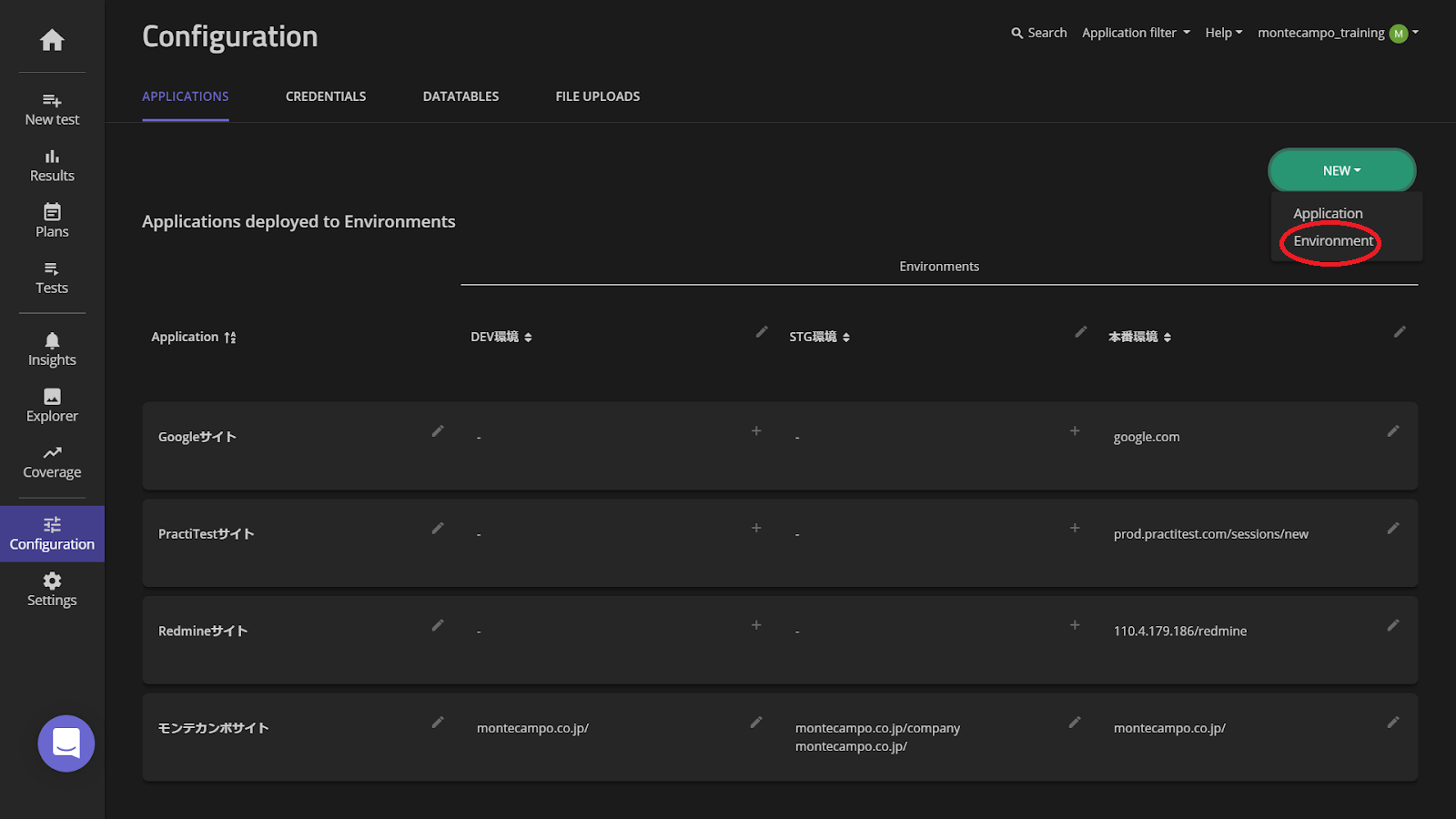Click 110.4.179.186/redmine URL
Screen dimensions: 1456x819
coord(1180,631)
